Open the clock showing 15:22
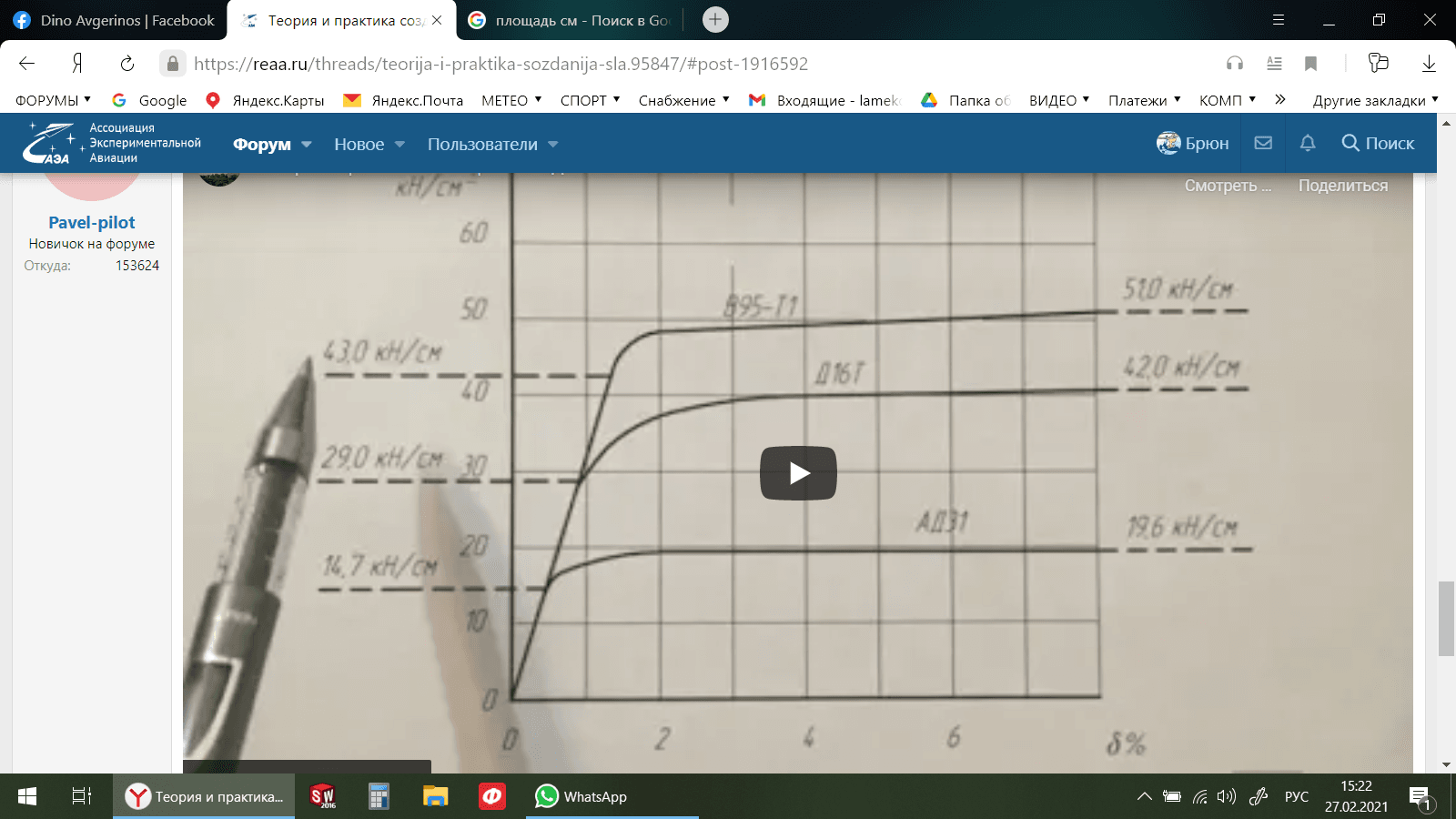Image resolution: width=1456 pixels, height=819 pixels. [x=1356, y=796]
